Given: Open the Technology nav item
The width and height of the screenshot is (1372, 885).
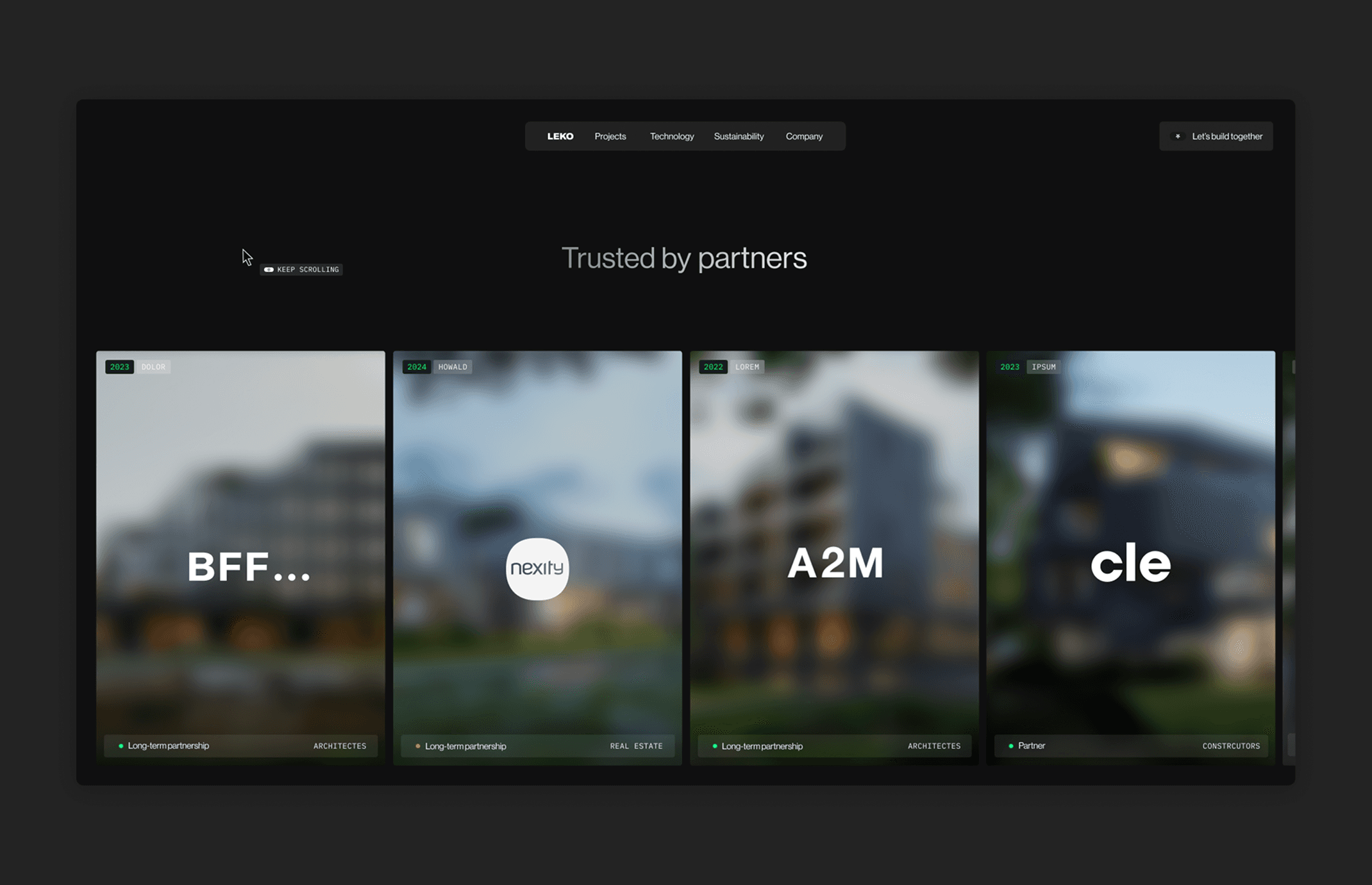Looking at the screenshot, I should (671, 136).
